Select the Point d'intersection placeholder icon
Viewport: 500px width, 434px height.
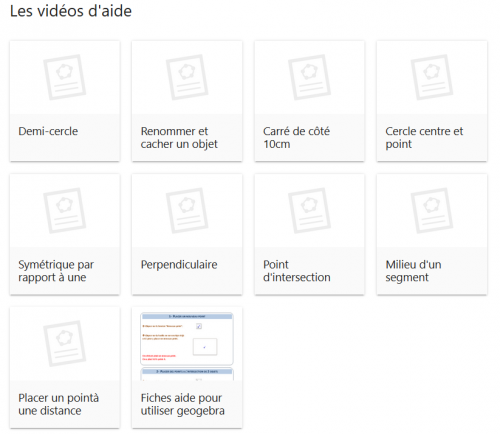click(x=309, y=210)
